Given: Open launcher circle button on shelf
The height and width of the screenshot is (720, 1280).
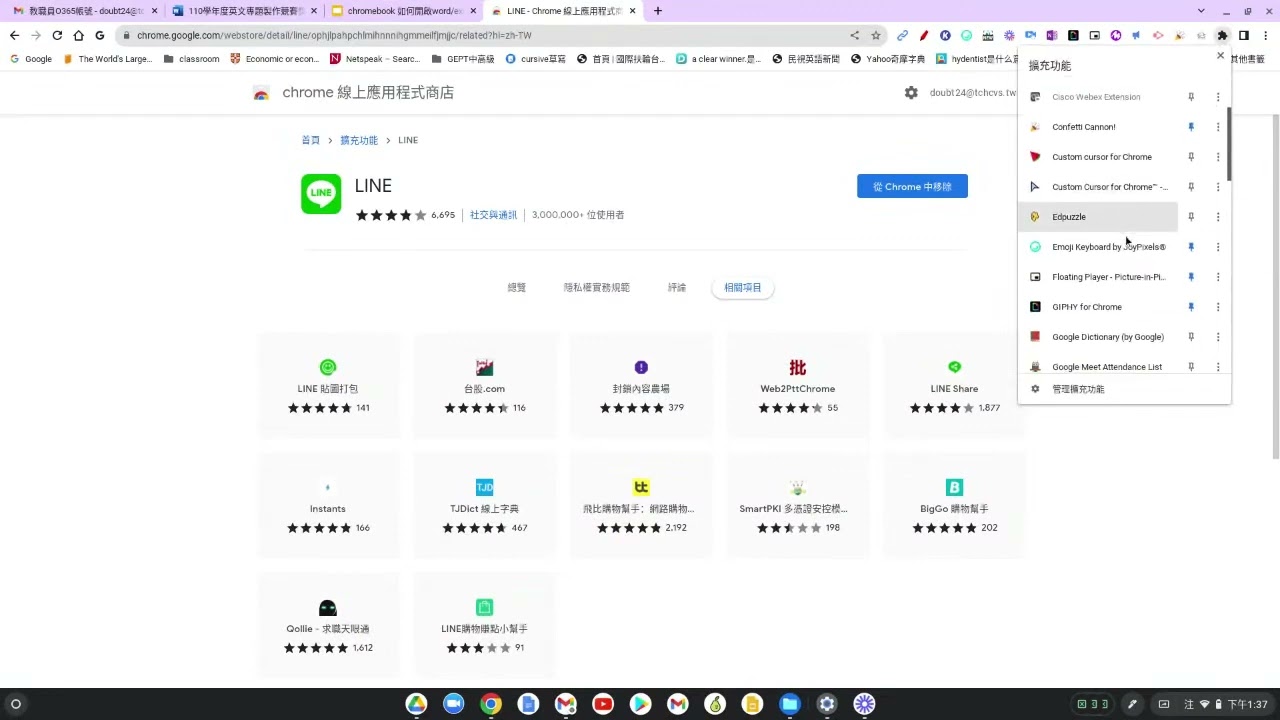Looking at the screenshot, I should tap(15, 704).
